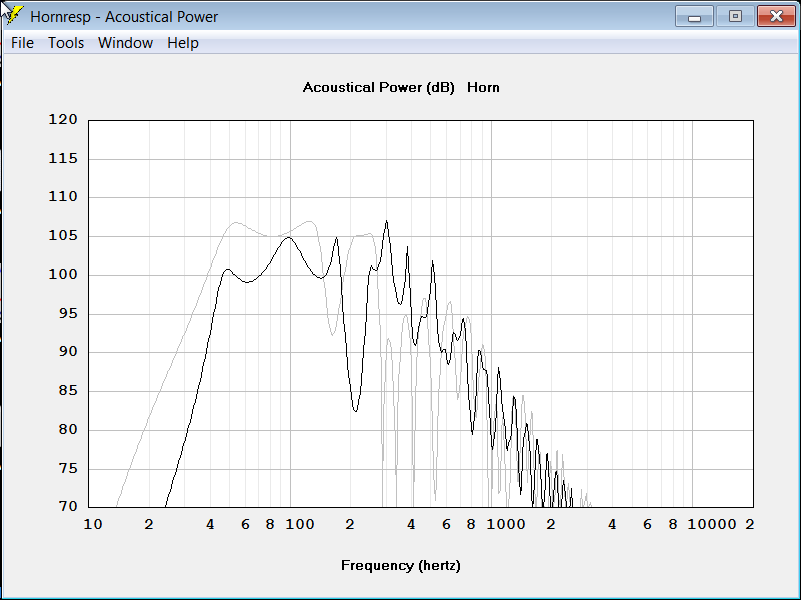Minimize the Hornresp Acoustical Power window
This screenshot has width=801, height=600.
[694, 16]
